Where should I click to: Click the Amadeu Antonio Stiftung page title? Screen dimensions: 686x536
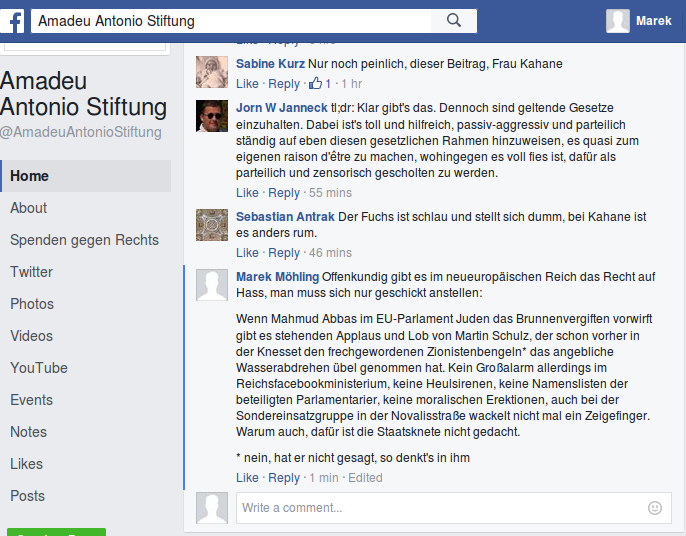click(84, 94)
